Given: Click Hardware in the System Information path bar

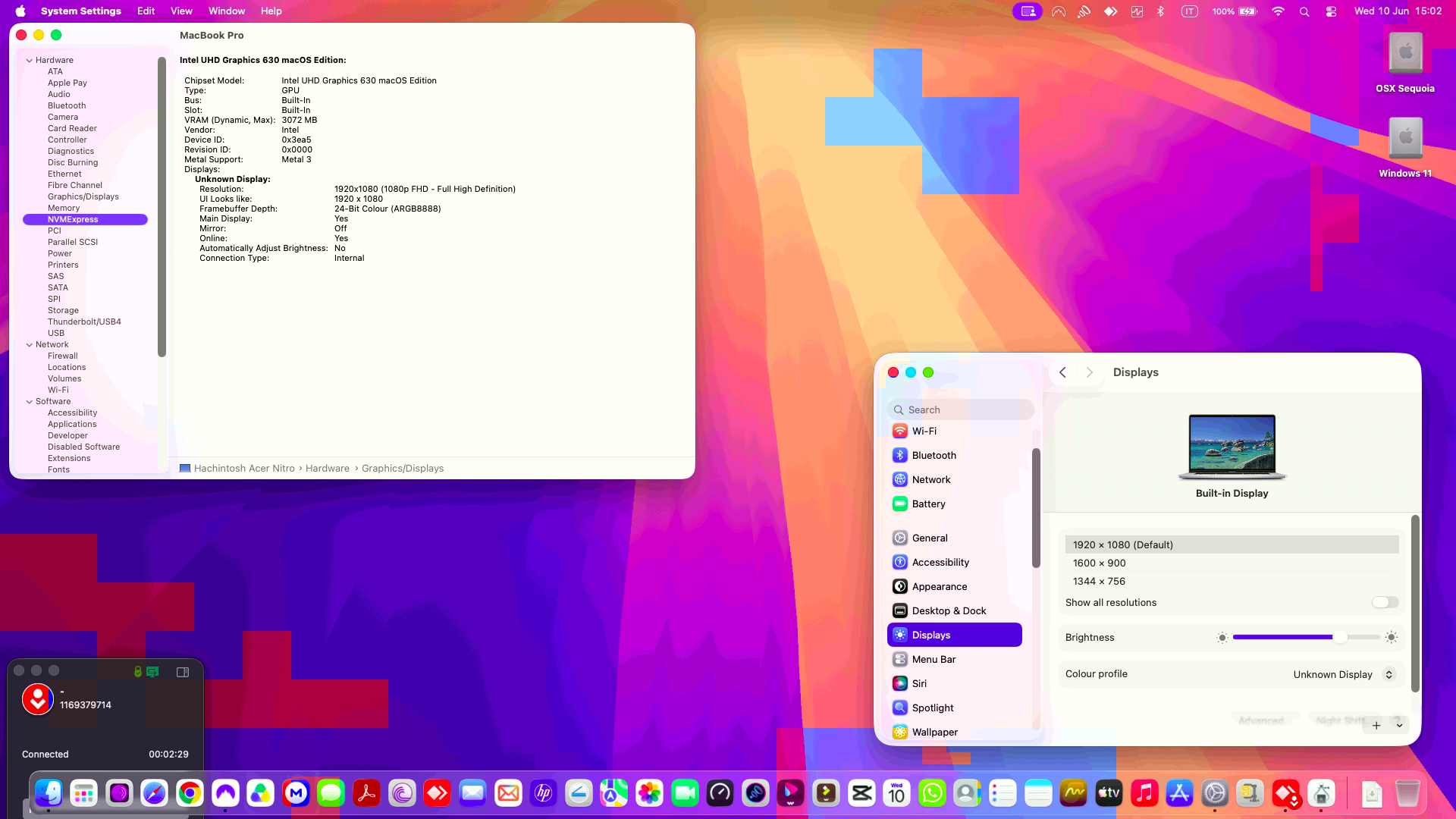Looking at the screenshot, I should pyautogui.click(x=328, y=468).
